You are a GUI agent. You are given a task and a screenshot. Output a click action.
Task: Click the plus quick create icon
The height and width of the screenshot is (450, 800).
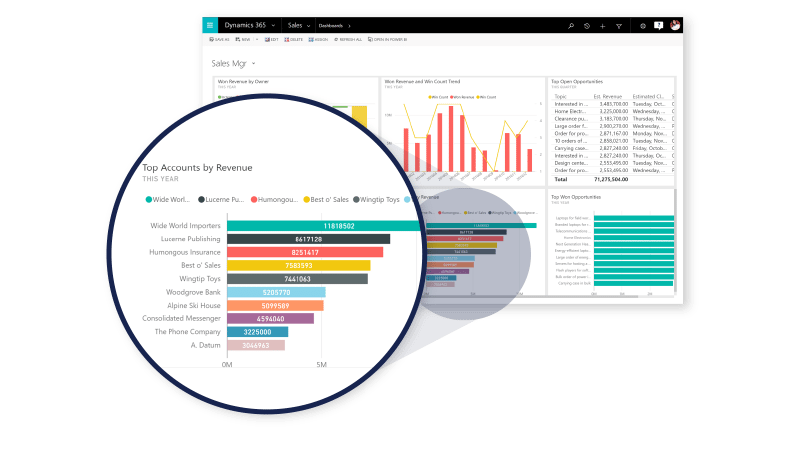[x=603, y=26]
